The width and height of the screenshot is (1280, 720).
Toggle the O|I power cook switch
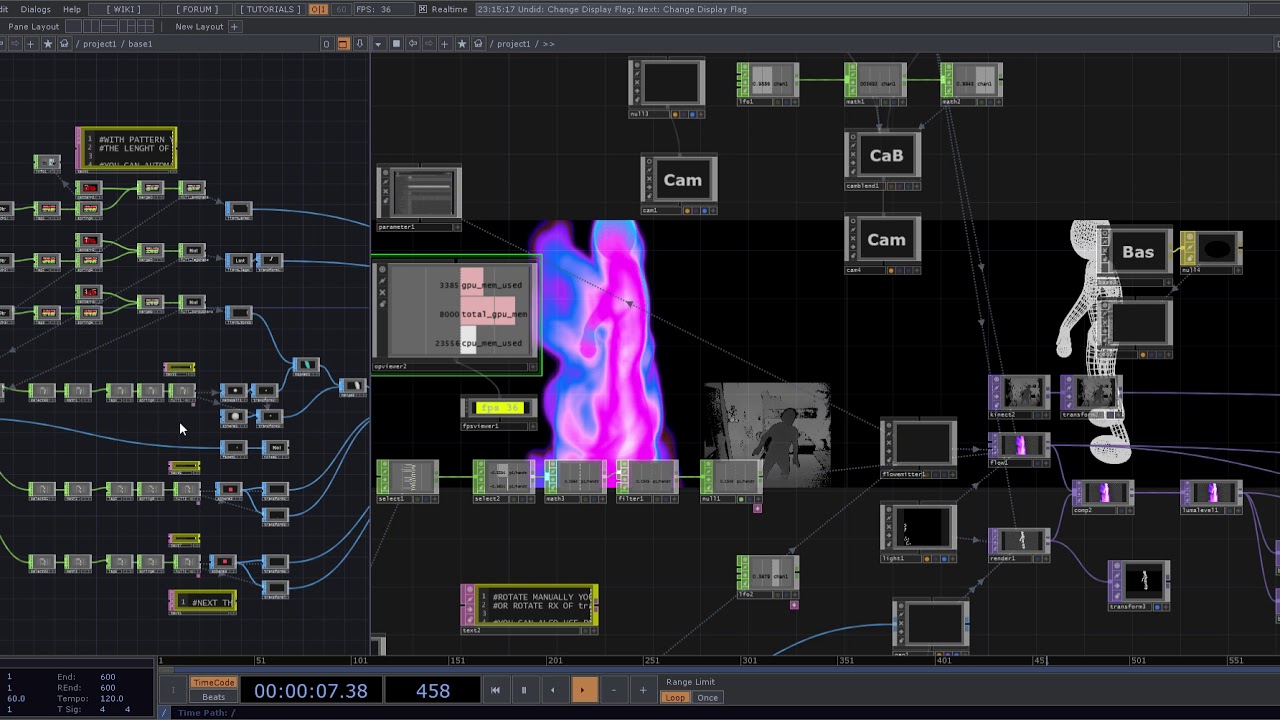pyautogui.click(x=318, y=9)
